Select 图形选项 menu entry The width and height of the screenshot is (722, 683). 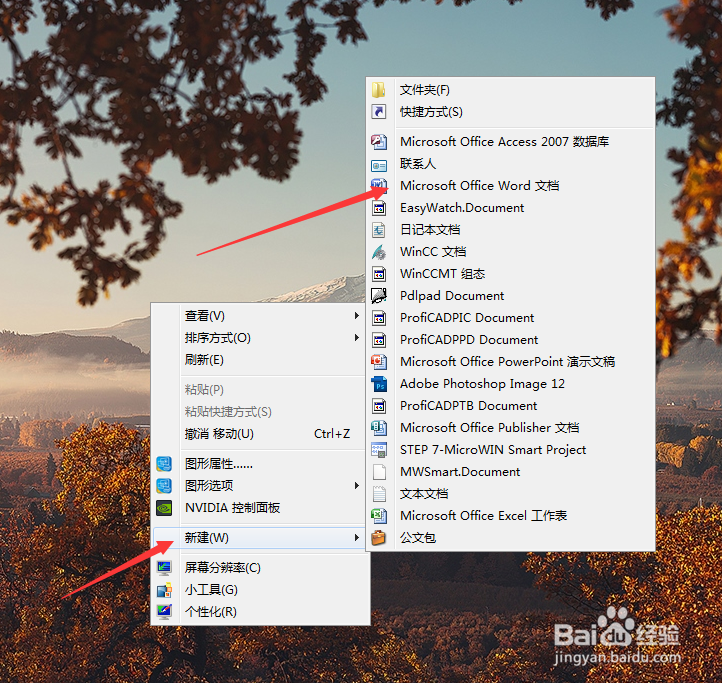click(260, 486)
